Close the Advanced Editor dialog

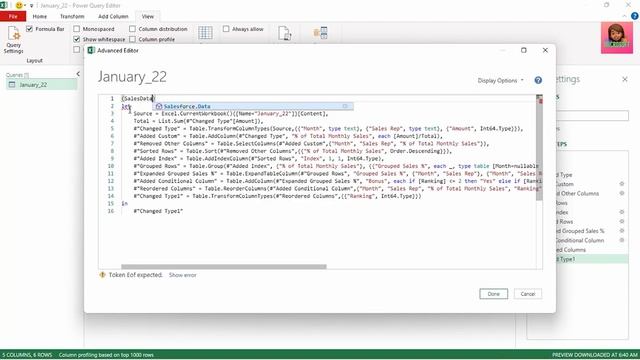click(x=545, y=50)
